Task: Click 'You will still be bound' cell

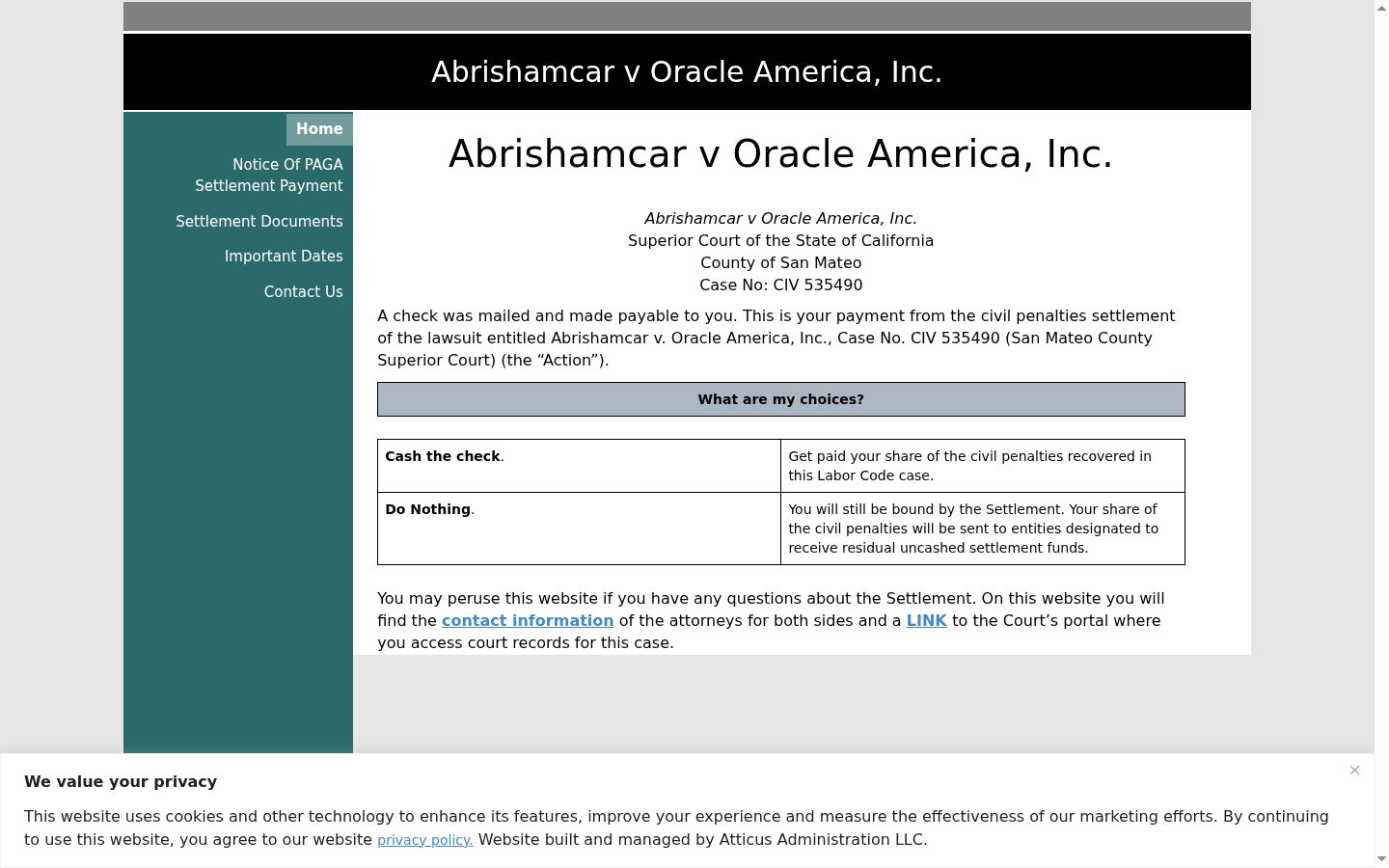Action: [983, 529]
